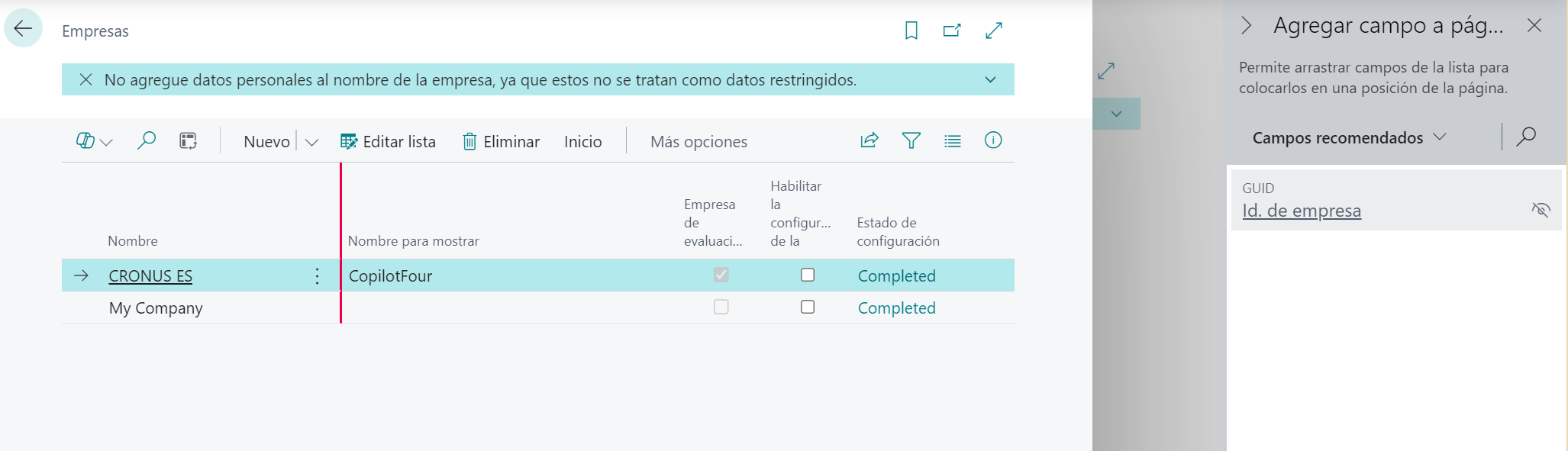Show the information FactBox icon
This screenshot has width=1568, height=451.
[x=992, y=140]
